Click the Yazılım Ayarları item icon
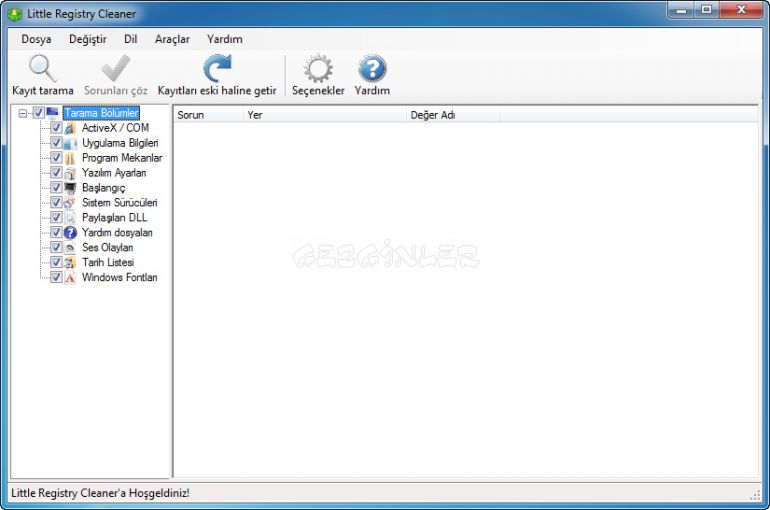The height and width of the screenshot is (510, 770). point(70,173)
